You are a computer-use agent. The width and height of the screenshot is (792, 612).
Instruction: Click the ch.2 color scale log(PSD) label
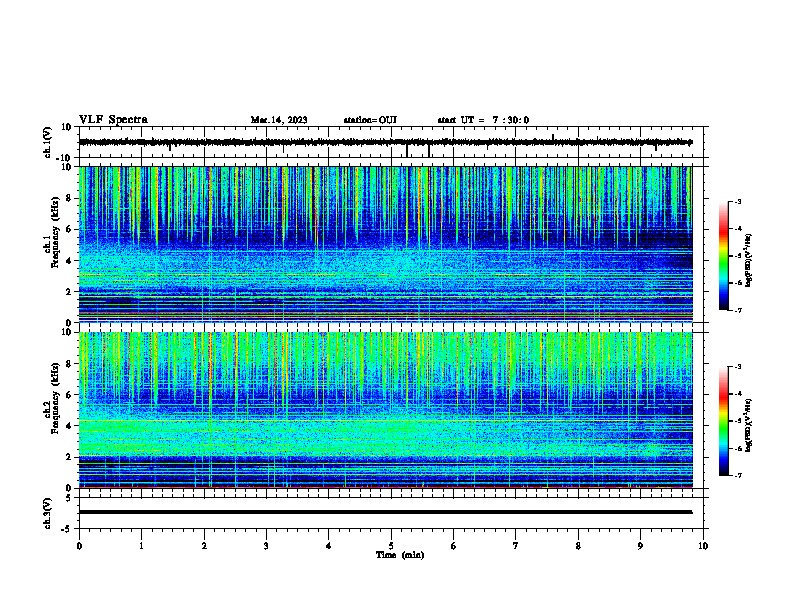(x=749, y=426)
